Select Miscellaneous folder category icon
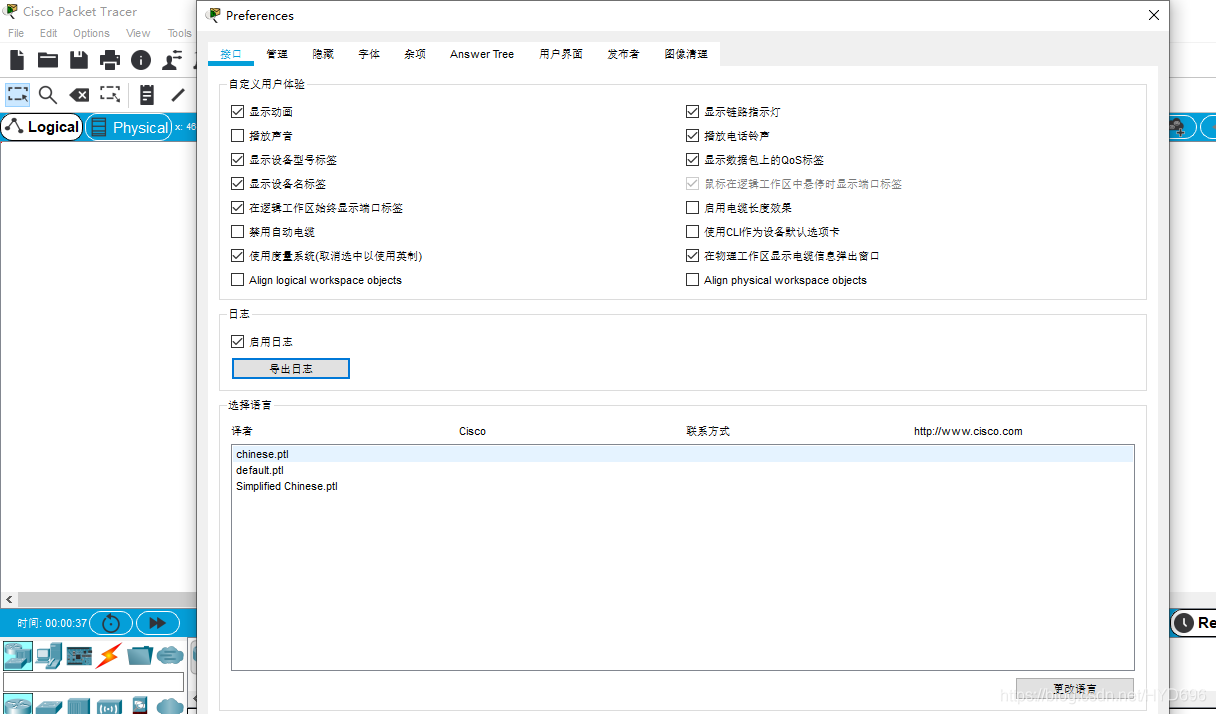 (x=140, y=656)
